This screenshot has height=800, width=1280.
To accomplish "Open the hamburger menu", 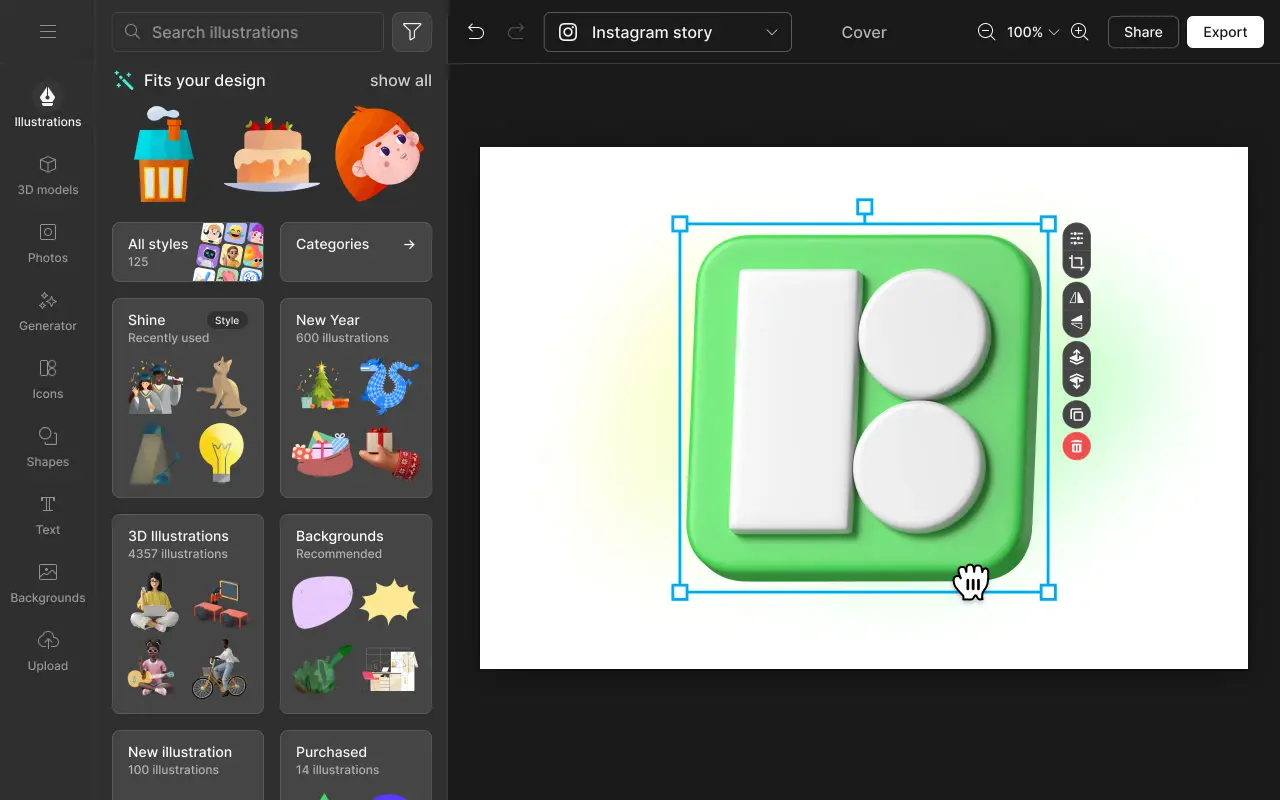I will point(47,31).
